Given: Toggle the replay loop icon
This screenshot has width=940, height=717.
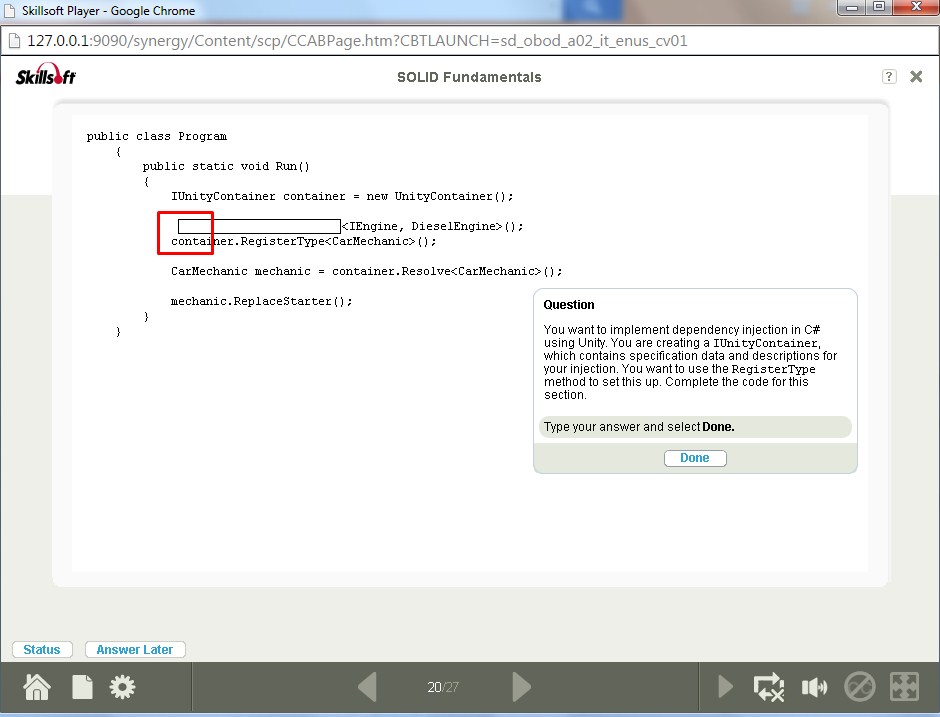Looking at the screenshot, I should 769,687.
